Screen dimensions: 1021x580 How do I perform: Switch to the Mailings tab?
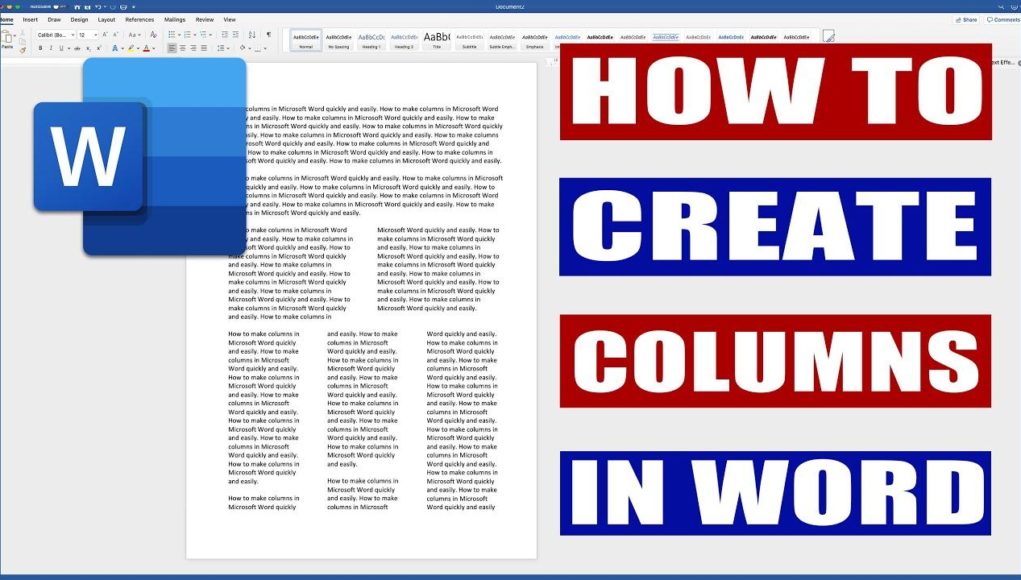(x=175, y=20)
